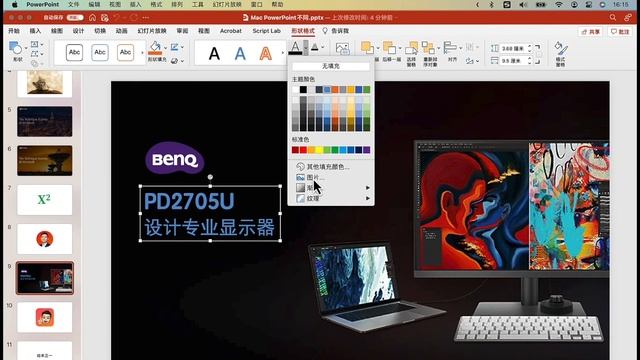Expand the text outline dropdown arrow
640x360 pixels.
click(x=323, y=47)
